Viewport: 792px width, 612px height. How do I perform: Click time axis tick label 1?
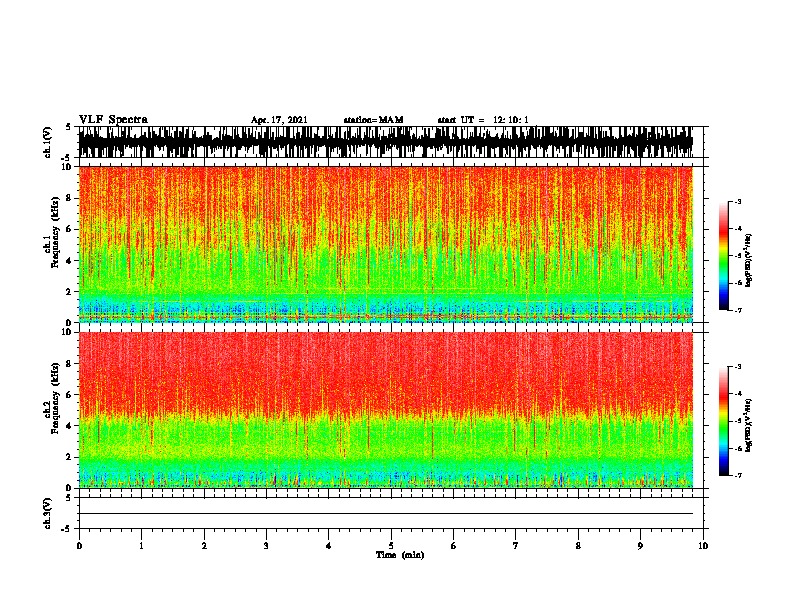click(x=141, y=546)
